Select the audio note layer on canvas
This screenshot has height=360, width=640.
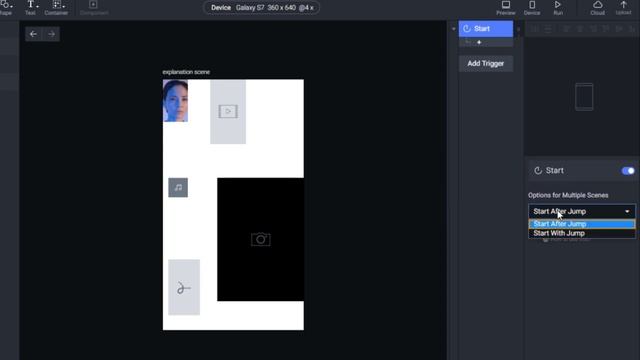178,187
